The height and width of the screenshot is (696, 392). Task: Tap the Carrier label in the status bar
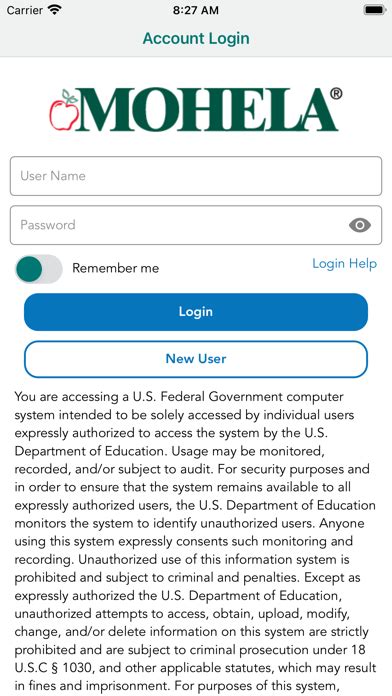(x=25, y=10)
